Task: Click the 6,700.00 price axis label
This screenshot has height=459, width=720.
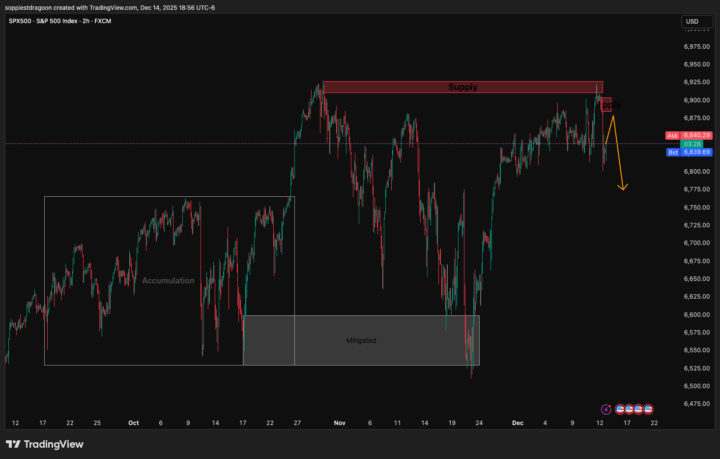Action: [x=697, y=243]
